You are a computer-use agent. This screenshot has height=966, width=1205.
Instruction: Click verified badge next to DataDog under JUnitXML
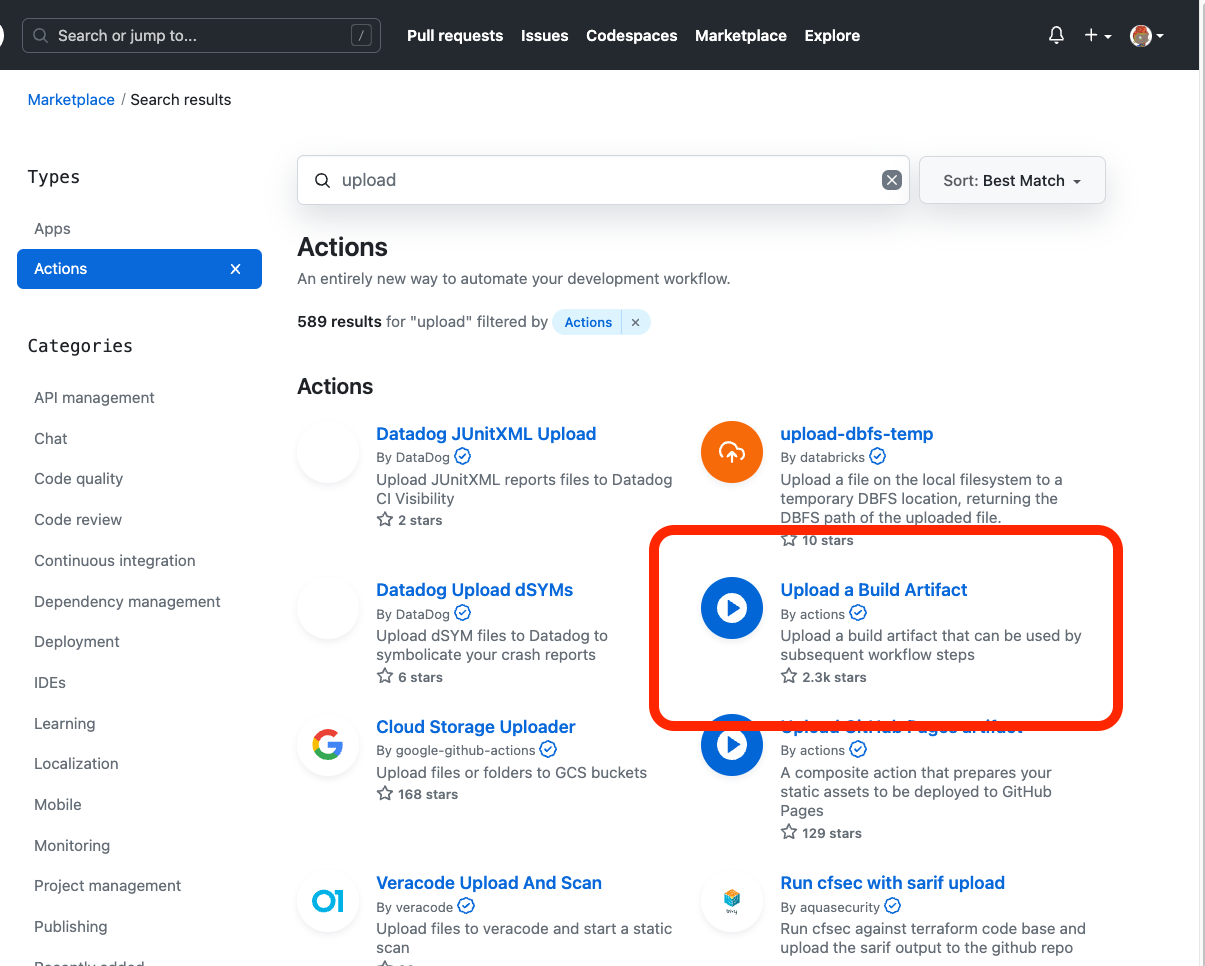tap(463, 456)
